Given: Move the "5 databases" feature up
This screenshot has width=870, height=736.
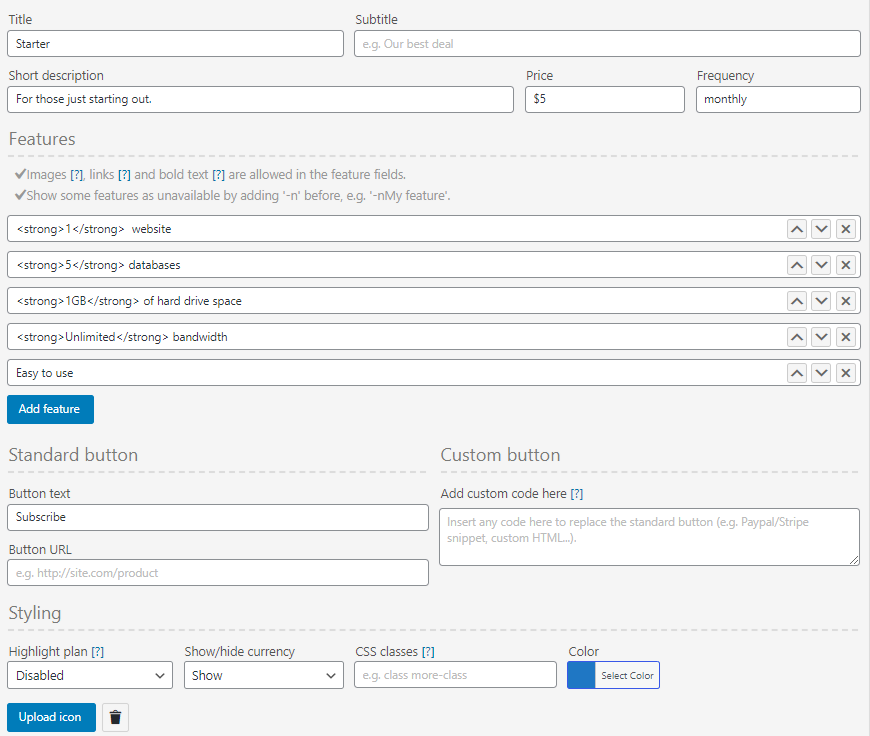Looking at the screenshot, I should (797, 264).
